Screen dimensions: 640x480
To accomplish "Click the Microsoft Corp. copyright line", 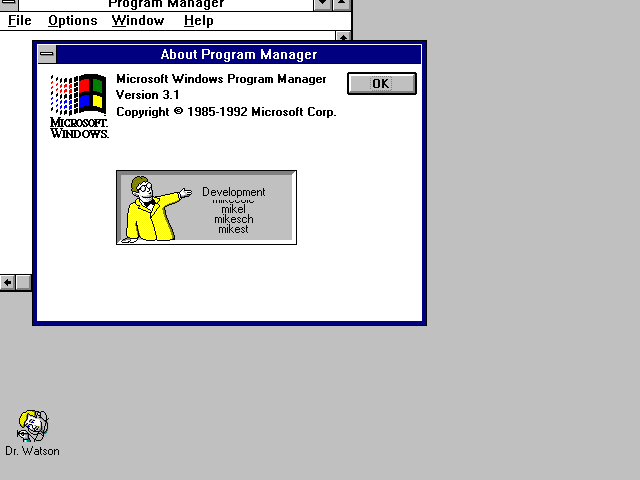I will [226, 112].
